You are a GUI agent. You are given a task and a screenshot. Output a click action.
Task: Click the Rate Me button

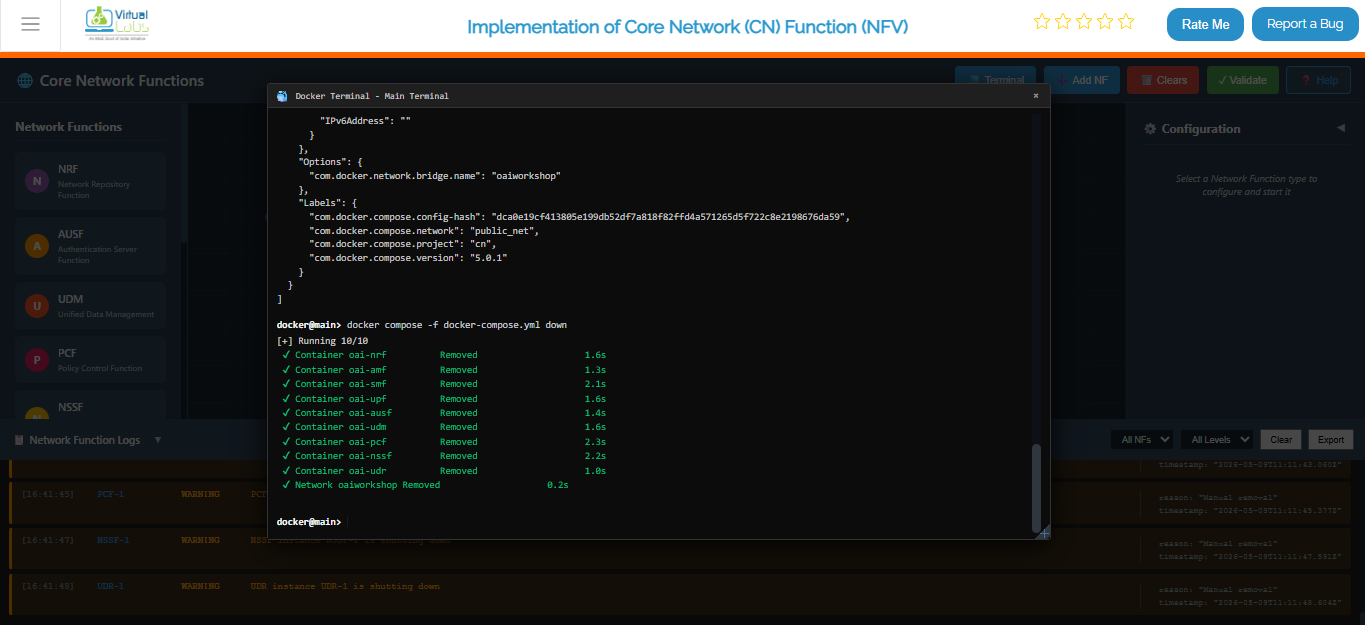(1205, 24)
